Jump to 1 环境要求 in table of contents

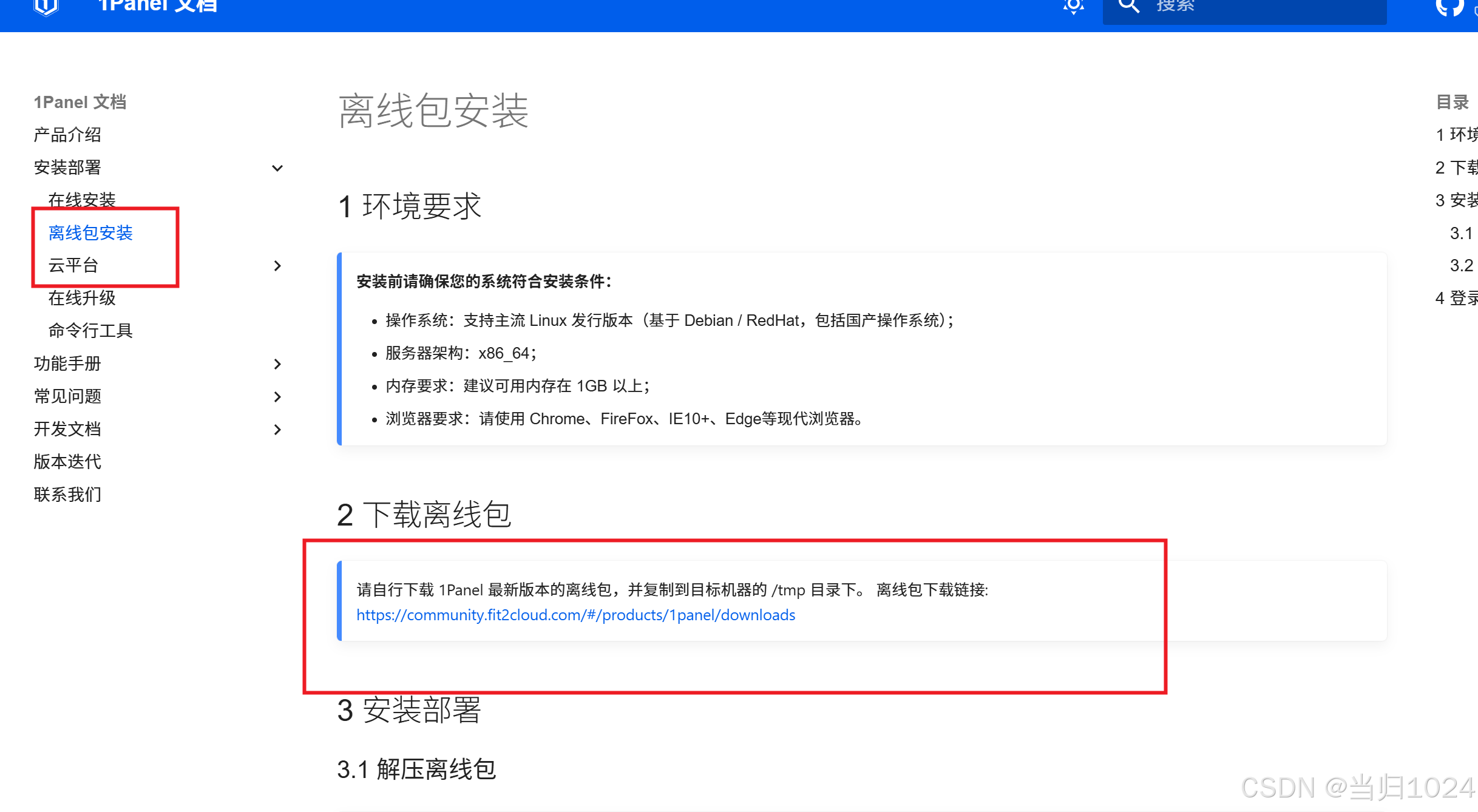pyautogui.click(x=1456, y=135)
